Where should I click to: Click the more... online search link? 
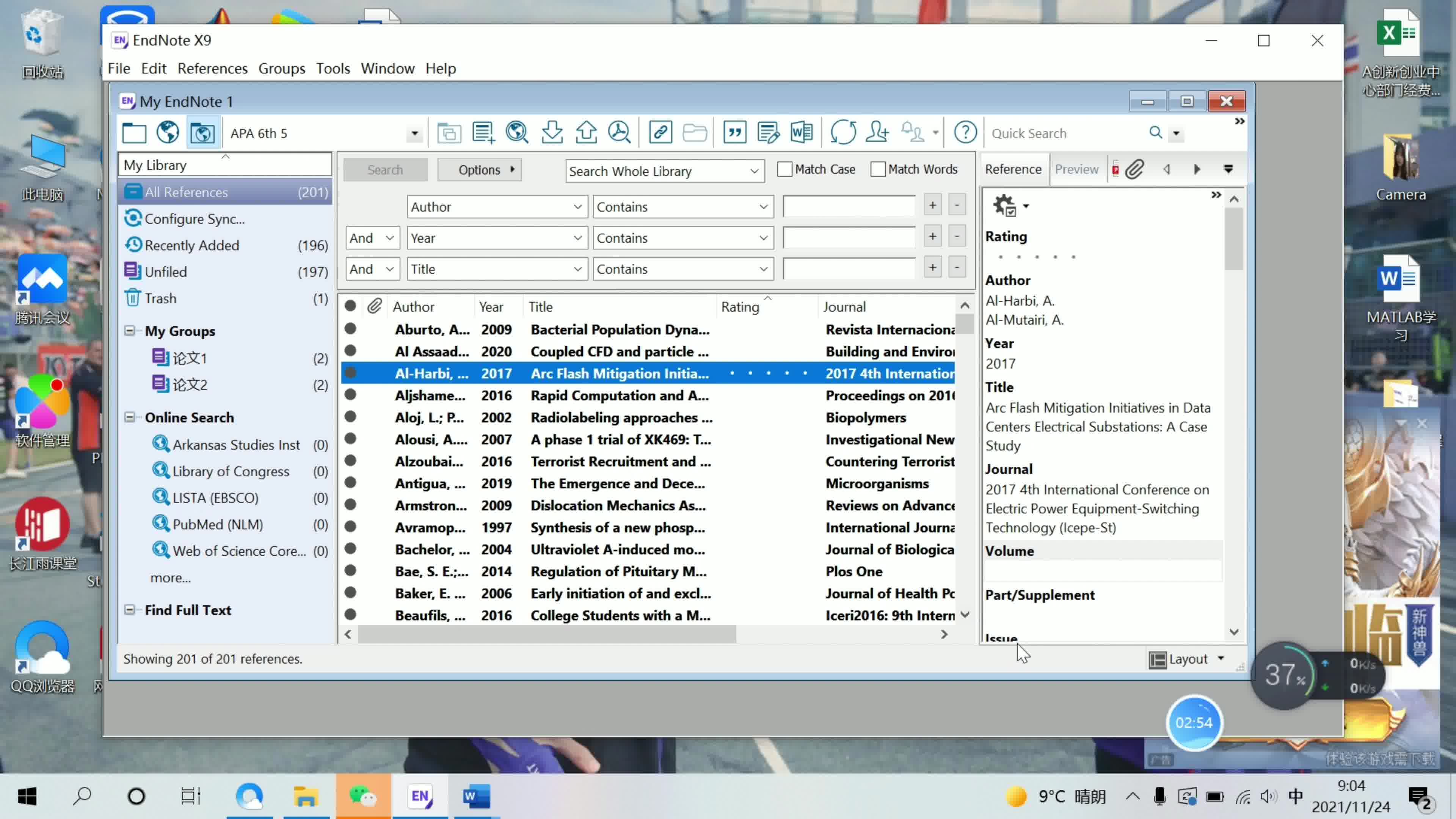[x=170, y=577]
